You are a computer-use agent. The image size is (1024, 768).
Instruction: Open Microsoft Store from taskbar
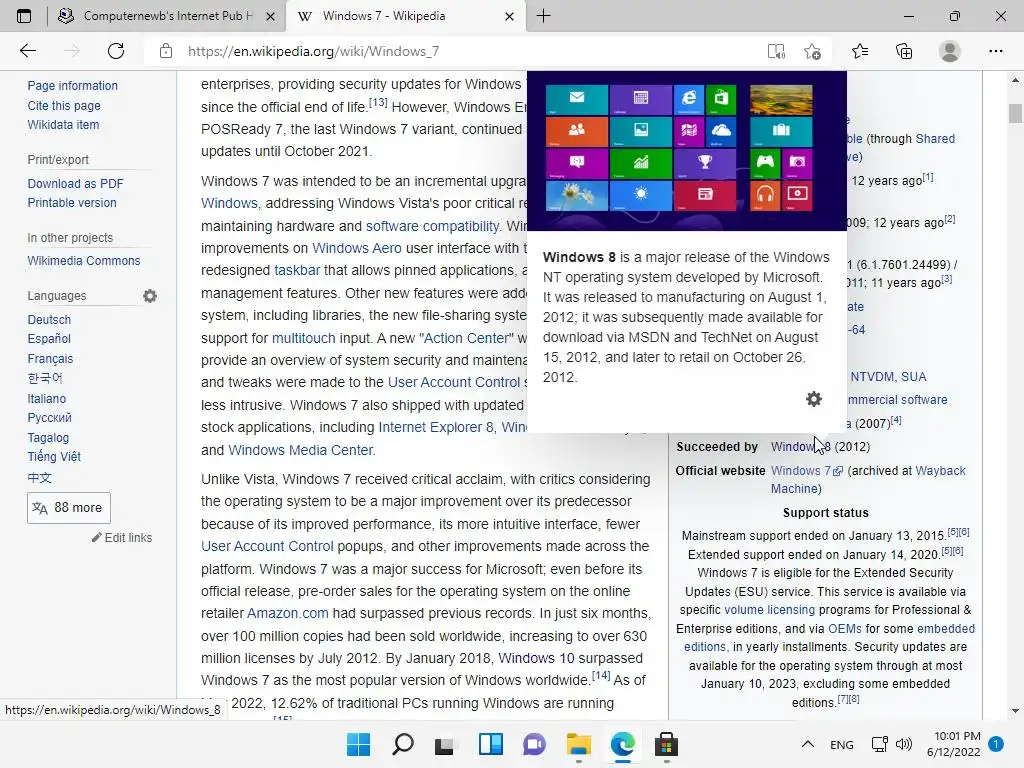coord(666,744)
